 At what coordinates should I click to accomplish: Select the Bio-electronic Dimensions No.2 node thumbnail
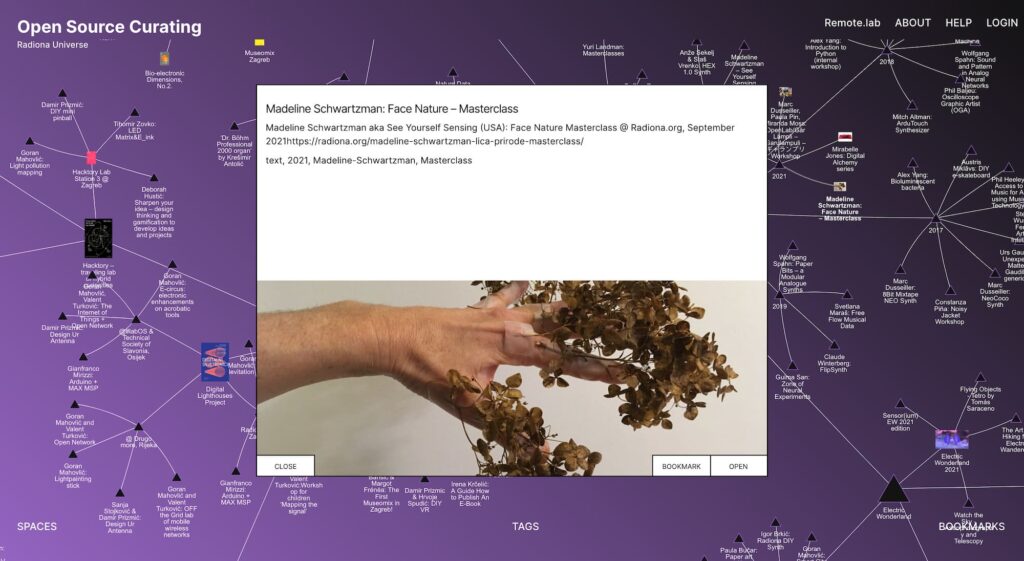tap(165, 59)
